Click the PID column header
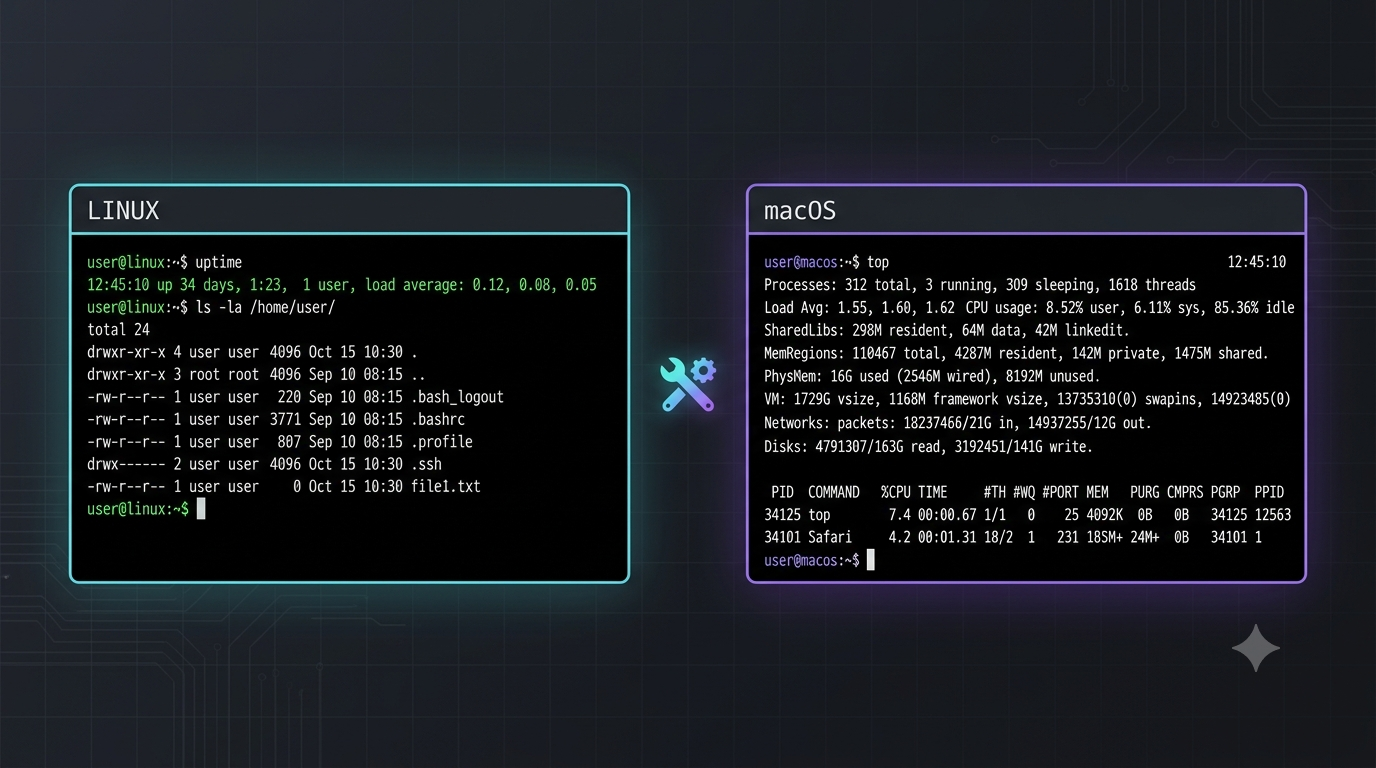Screen dimensions: 1376x768 pos(783,492)
